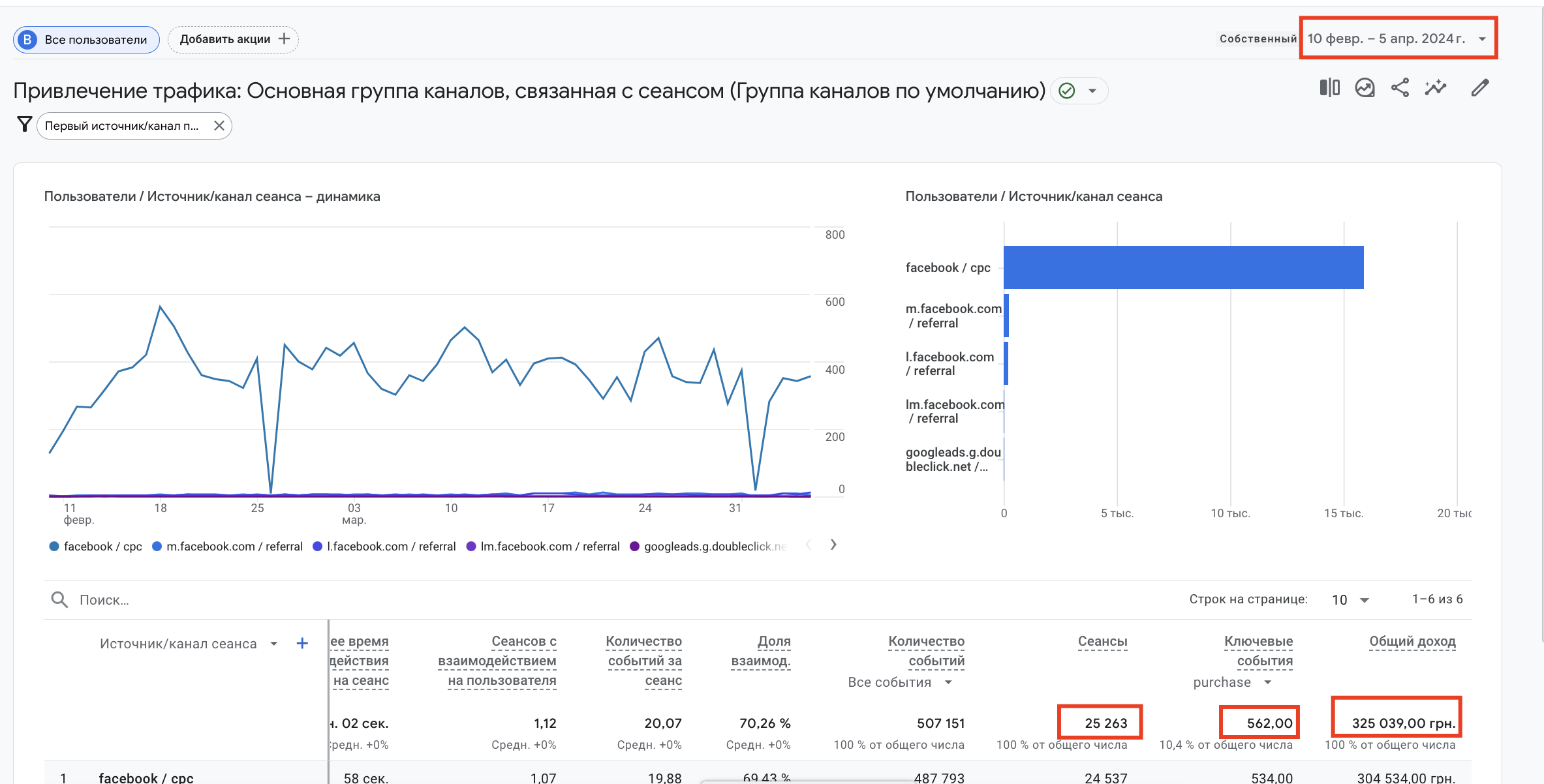Open the Первый источник/канал filter chip
Image resolution: width=1544 pixels, height=784 pixels.
pyautogui.click(x=121, y=126)
